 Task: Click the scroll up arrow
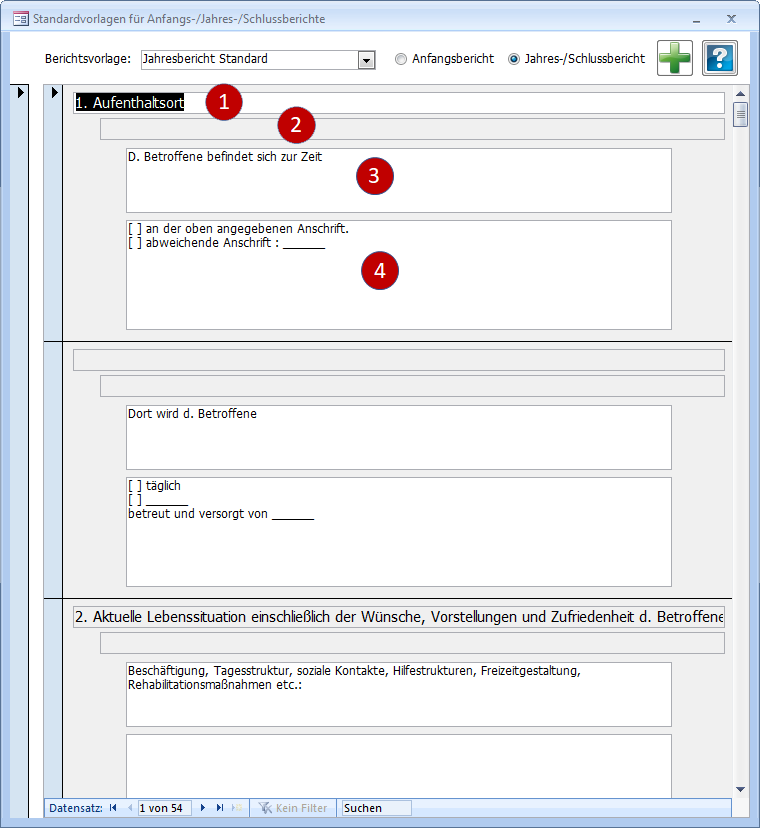point(740,93)
